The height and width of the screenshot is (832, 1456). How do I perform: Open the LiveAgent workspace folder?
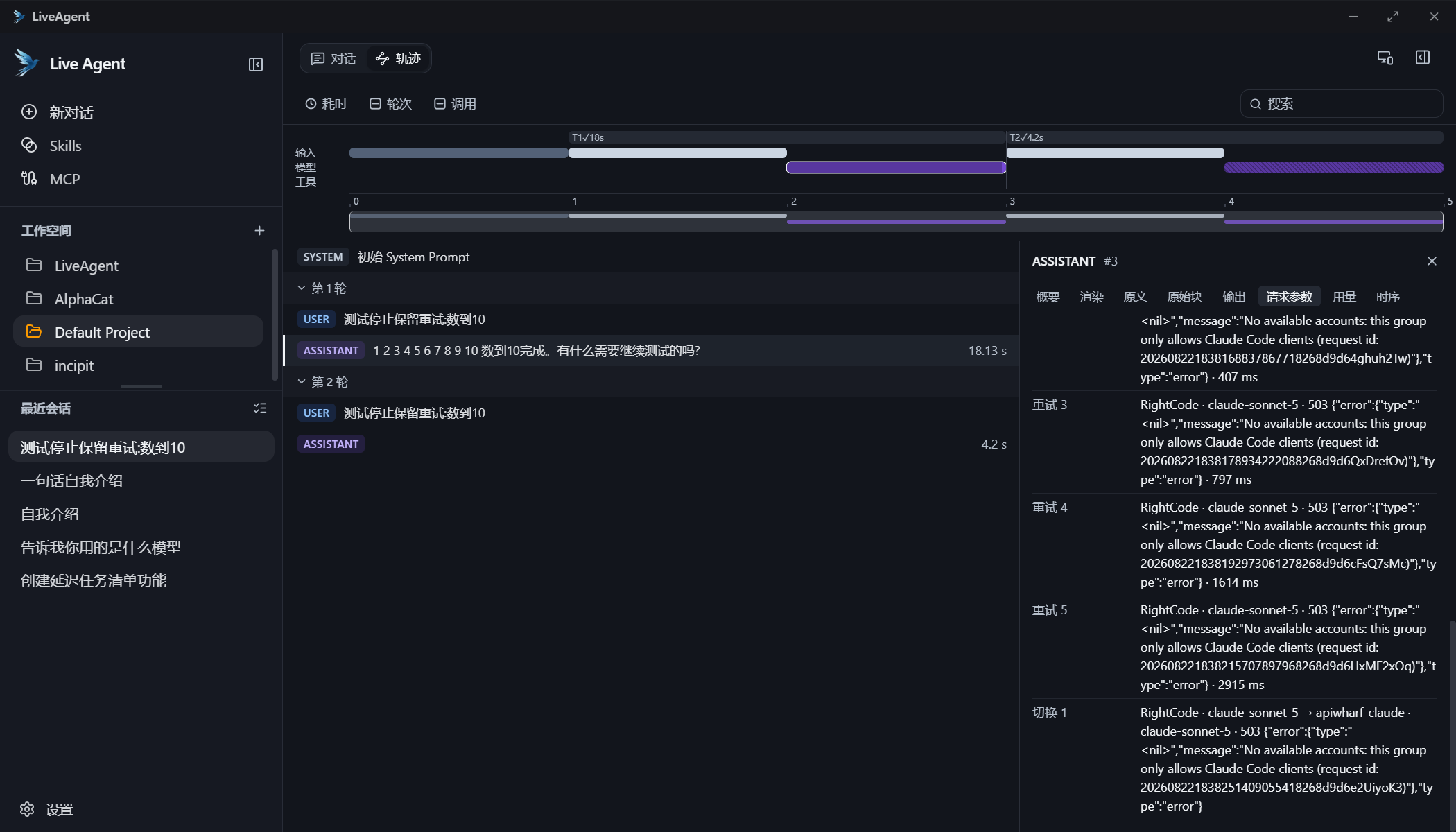point(138,266)
